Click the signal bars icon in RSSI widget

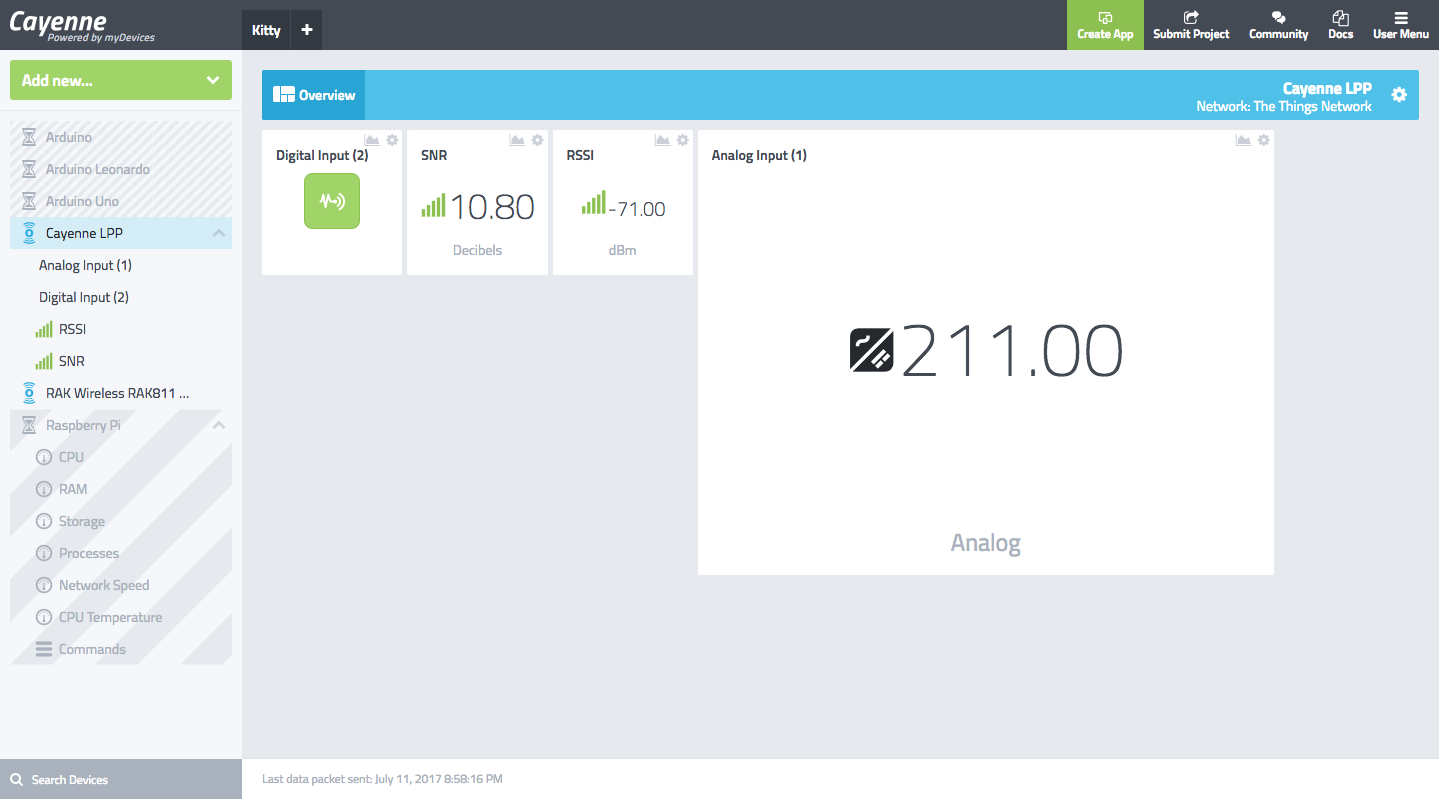pos(594,203)
